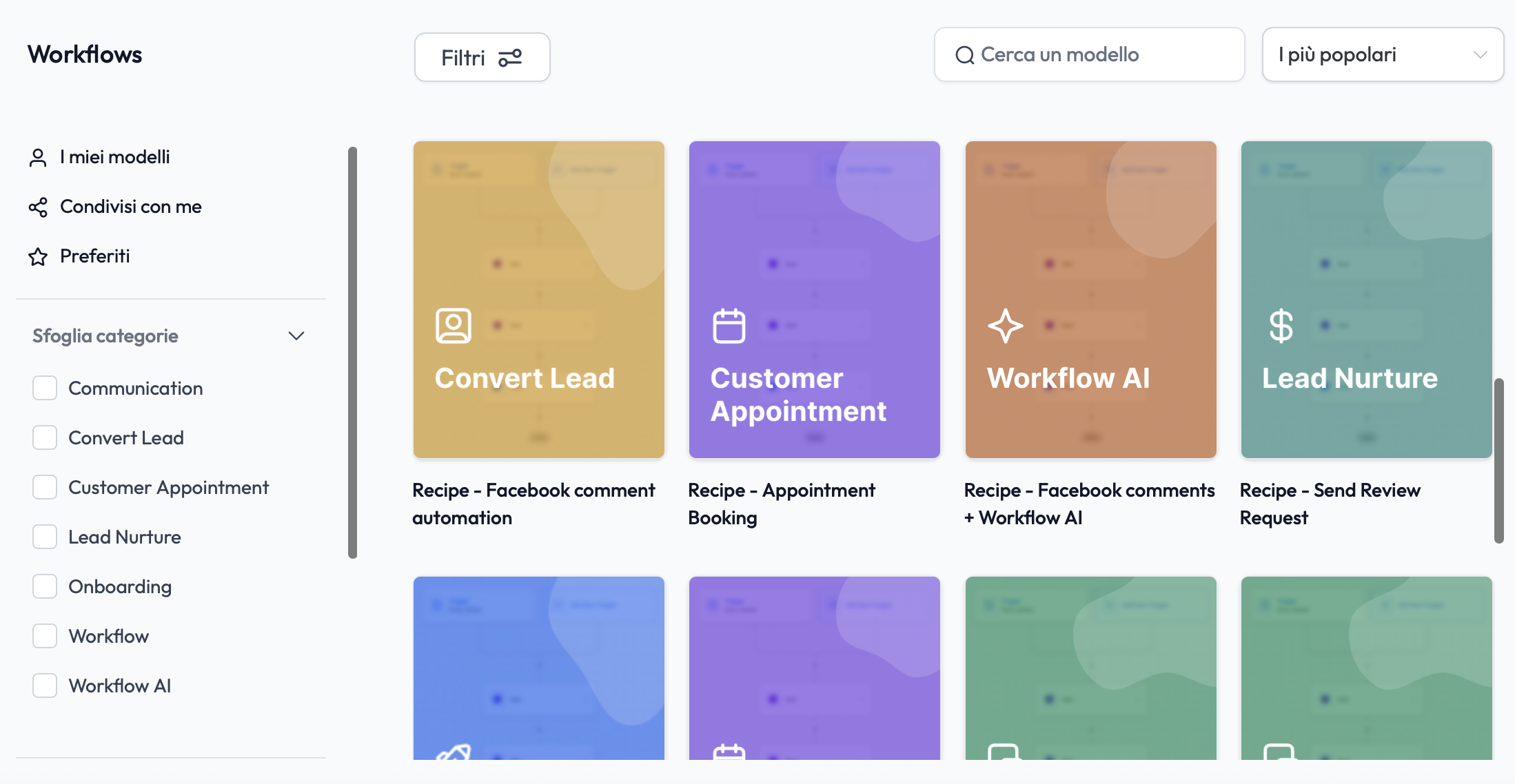This screenshot has height=784, width=1515.
Task: Open the Preferiti section
Action: click(x=94, y=256)
